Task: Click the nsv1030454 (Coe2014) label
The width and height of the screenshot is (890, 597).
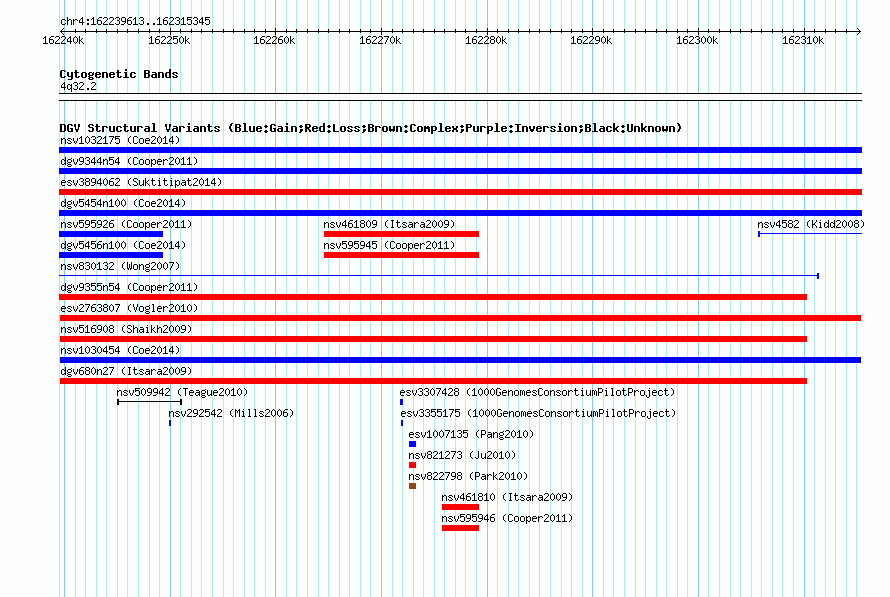Action: click(120, 350)
